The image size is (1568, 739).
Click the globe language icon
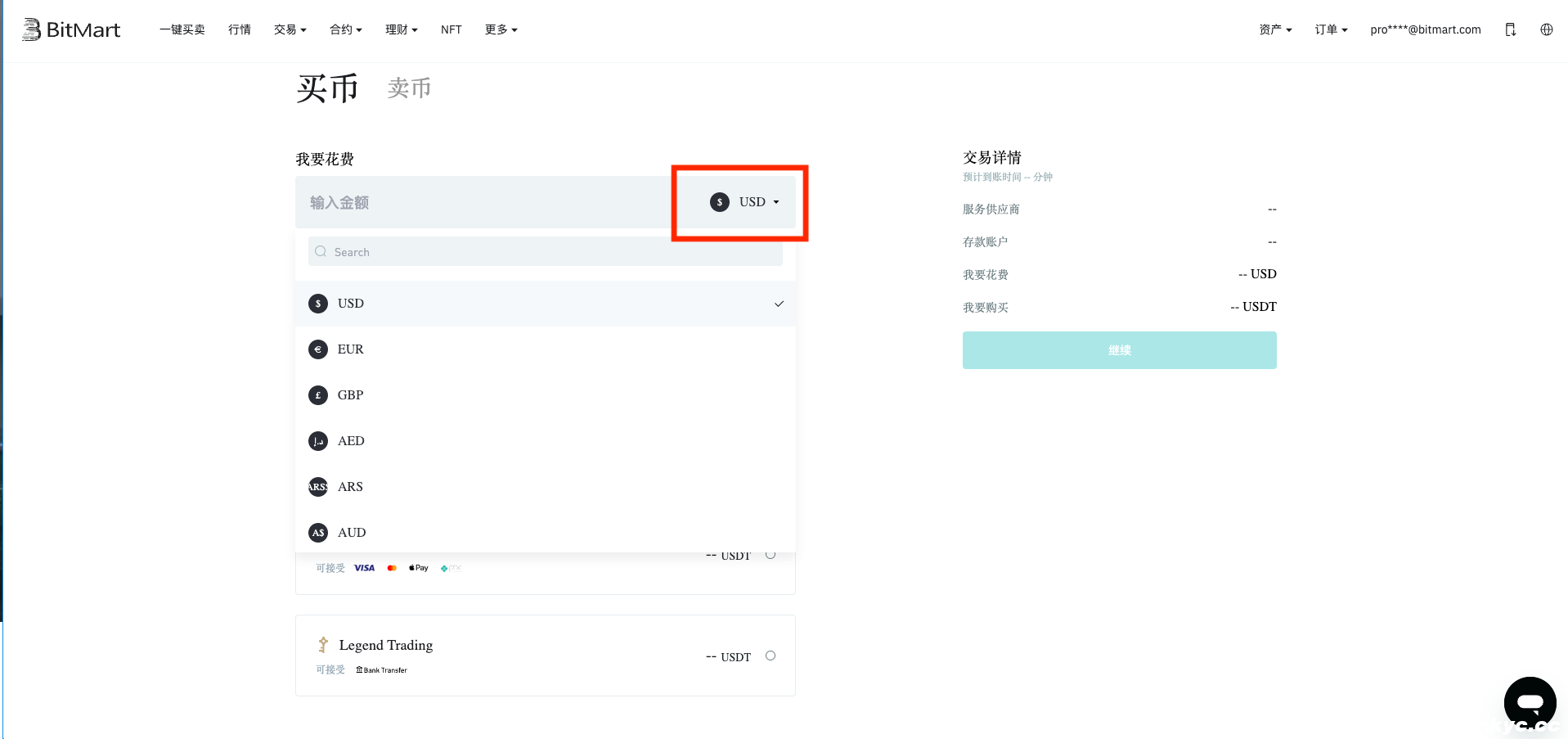point(1546,29)
